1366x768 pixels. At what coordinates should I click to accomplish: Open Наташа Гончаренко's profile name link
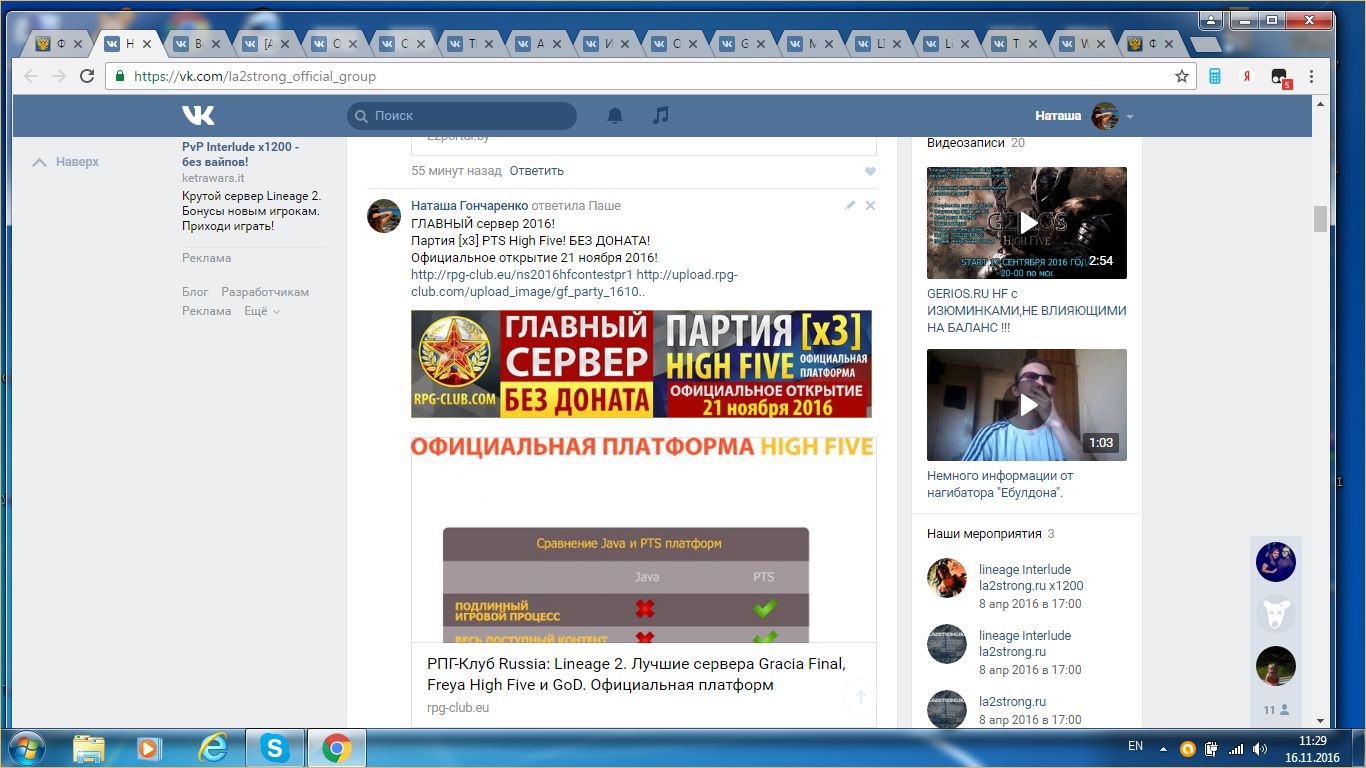point(469,205)
